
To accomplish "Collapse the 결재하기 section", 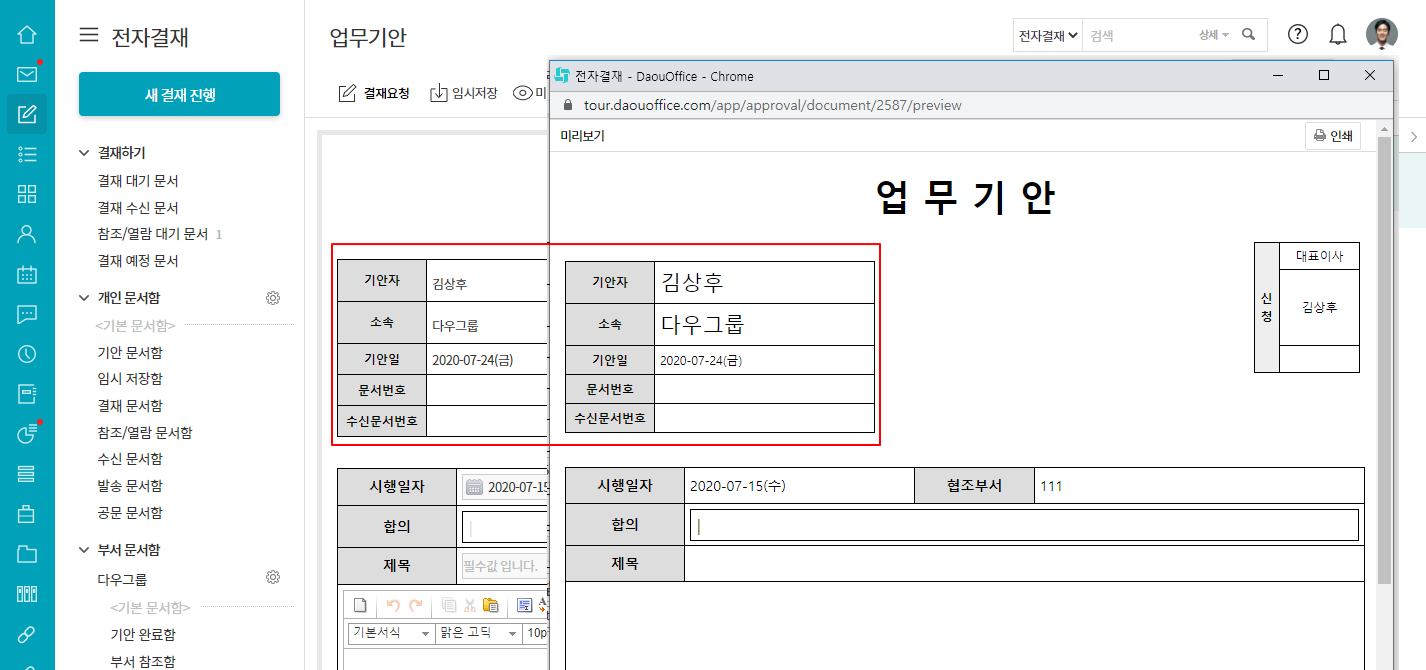I will pos(84,153).
